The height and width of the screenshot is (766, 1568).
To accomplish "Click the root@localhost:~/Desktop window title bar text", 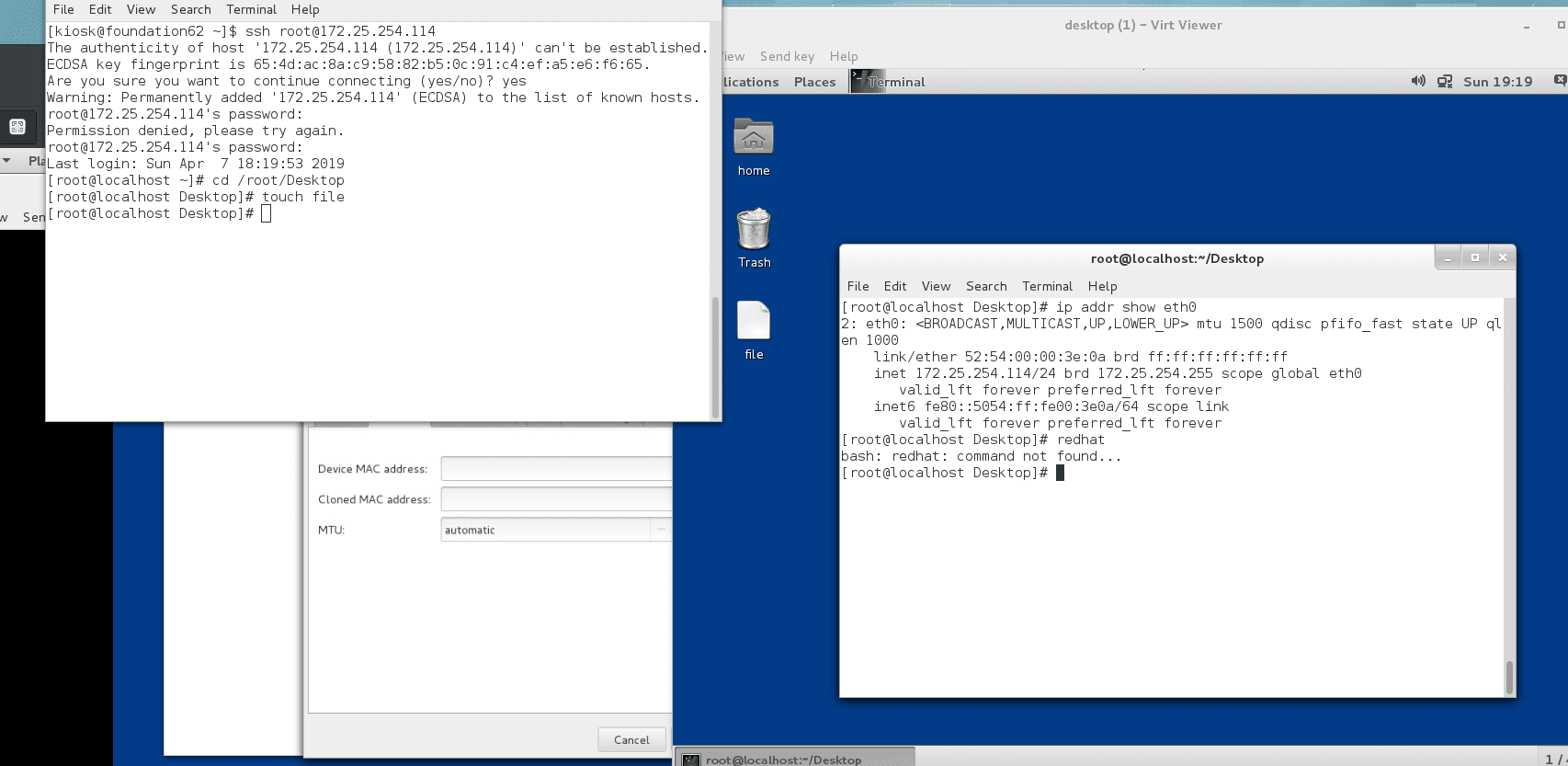I will click(1176, 258).
